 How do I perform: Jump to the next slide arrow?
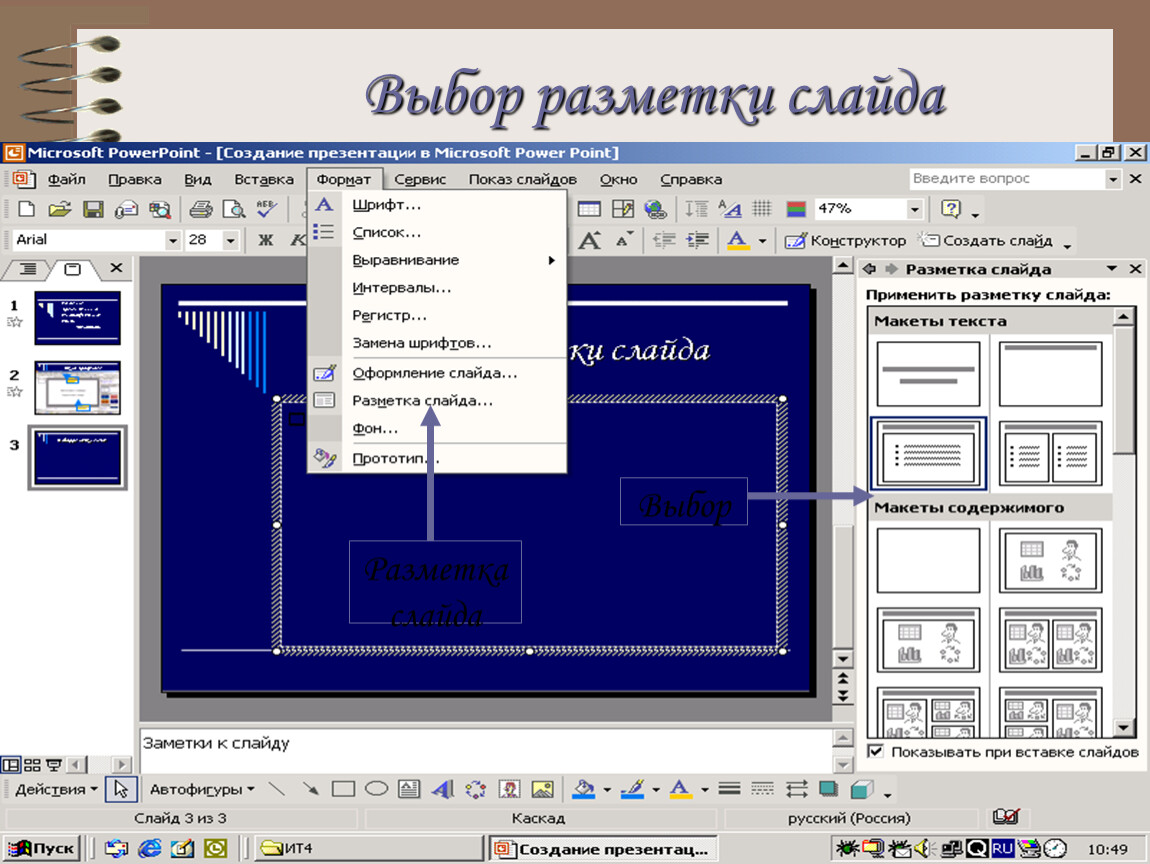point(843,695)
